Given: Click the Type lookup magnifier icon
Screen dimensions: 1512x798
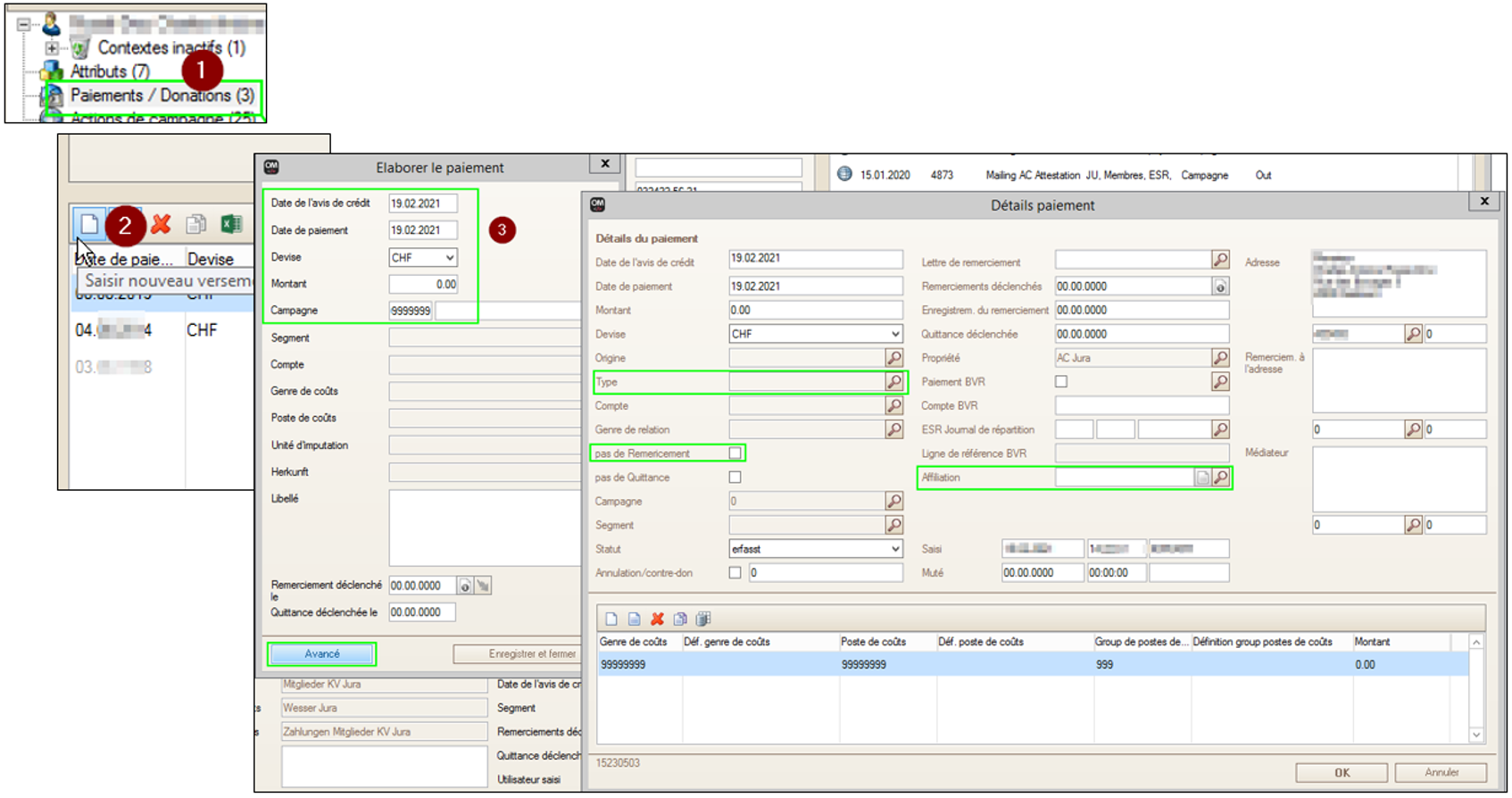Looking at the screenshot, I should coord(893,382).
